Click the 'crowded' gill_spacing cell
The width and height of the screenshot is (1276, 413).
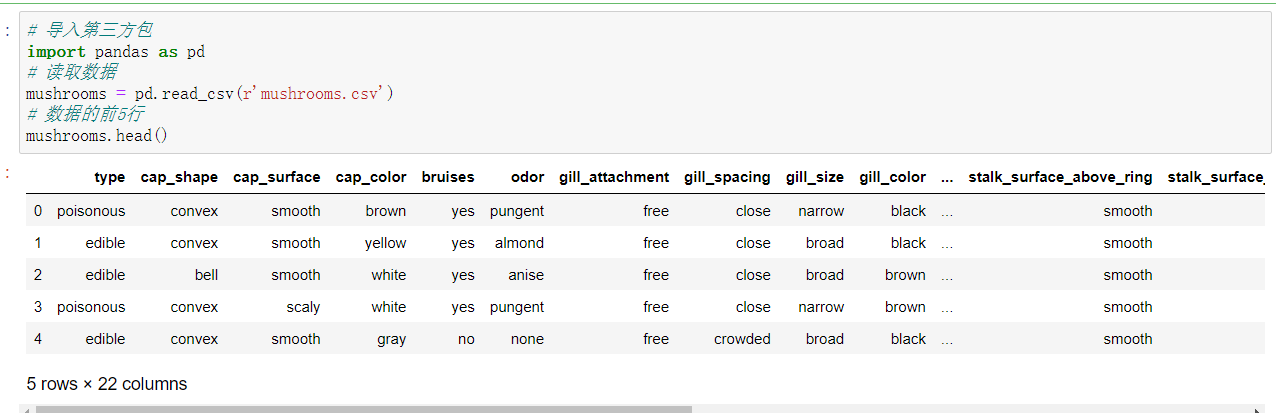tap(742, 339)
